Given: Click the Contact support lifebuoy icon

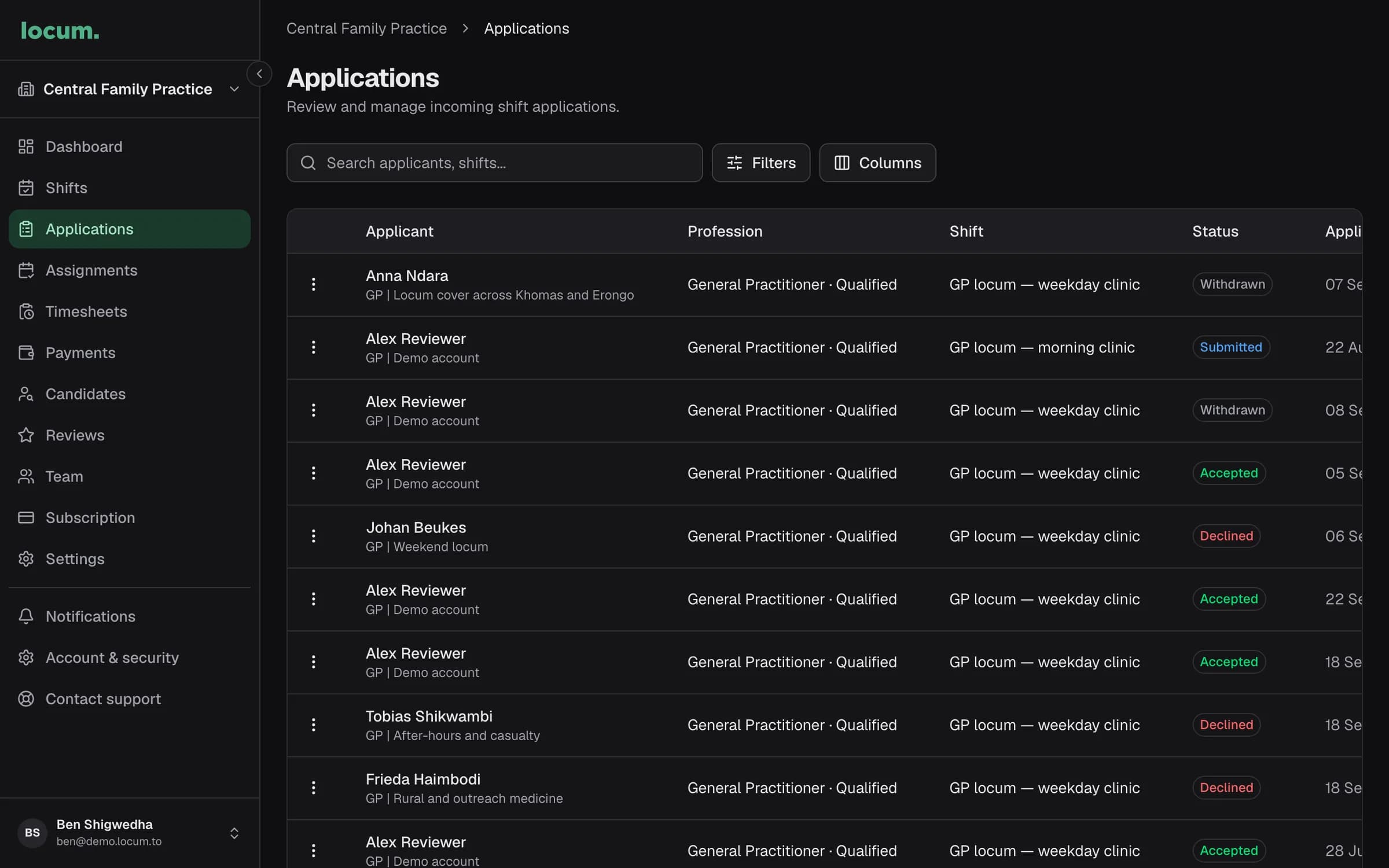Looking at the screenshot, I should tap(26, 698).
